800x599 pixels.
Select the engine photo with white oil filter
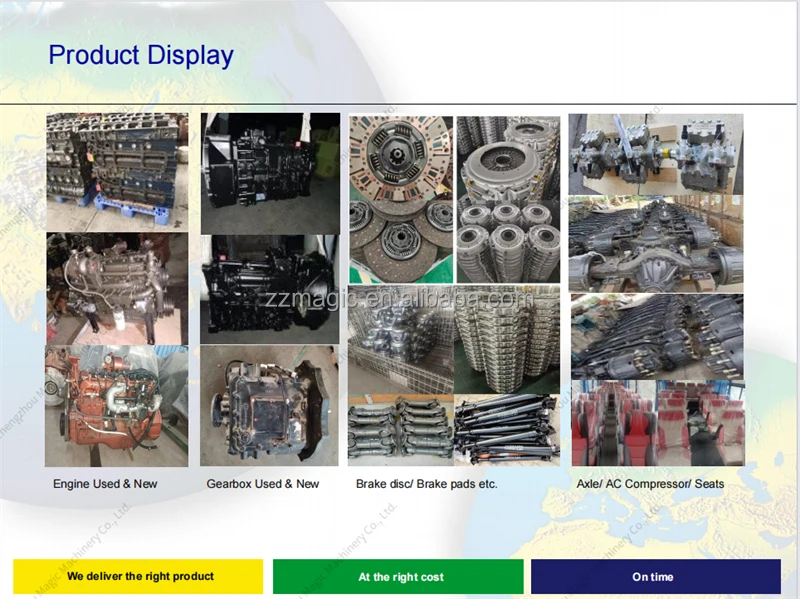pyautogui.click(x=117, y=289)
